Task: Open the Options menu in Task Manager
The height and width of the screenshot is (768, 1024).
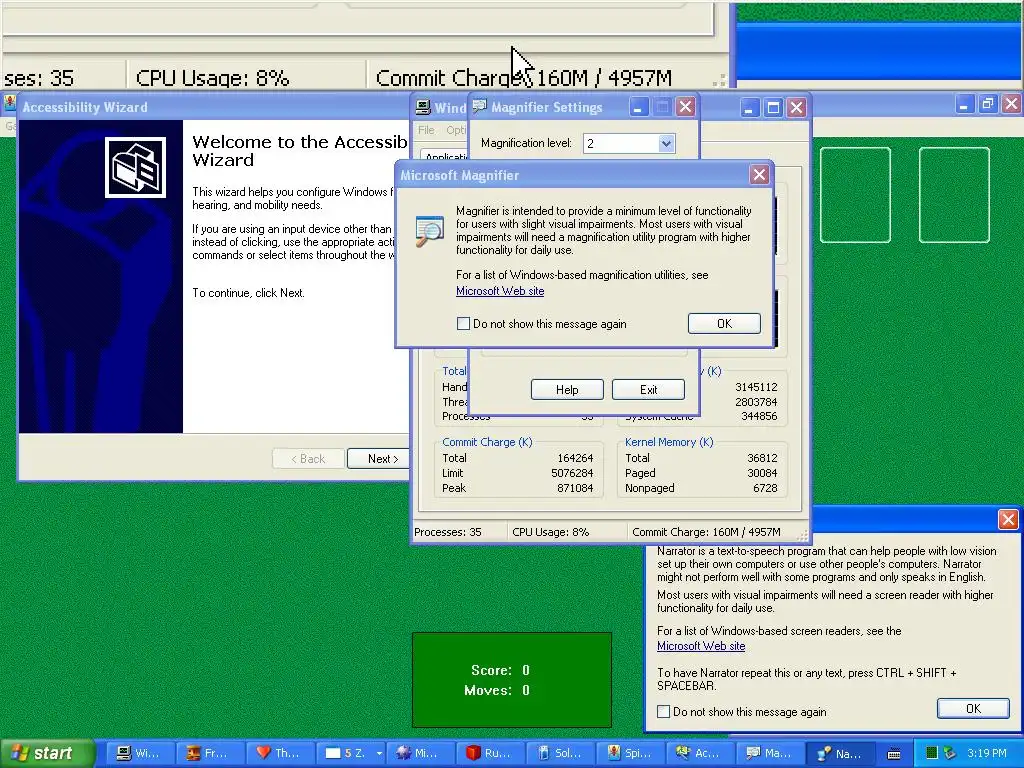Action: pyautogui.click(x=456, y=130)
